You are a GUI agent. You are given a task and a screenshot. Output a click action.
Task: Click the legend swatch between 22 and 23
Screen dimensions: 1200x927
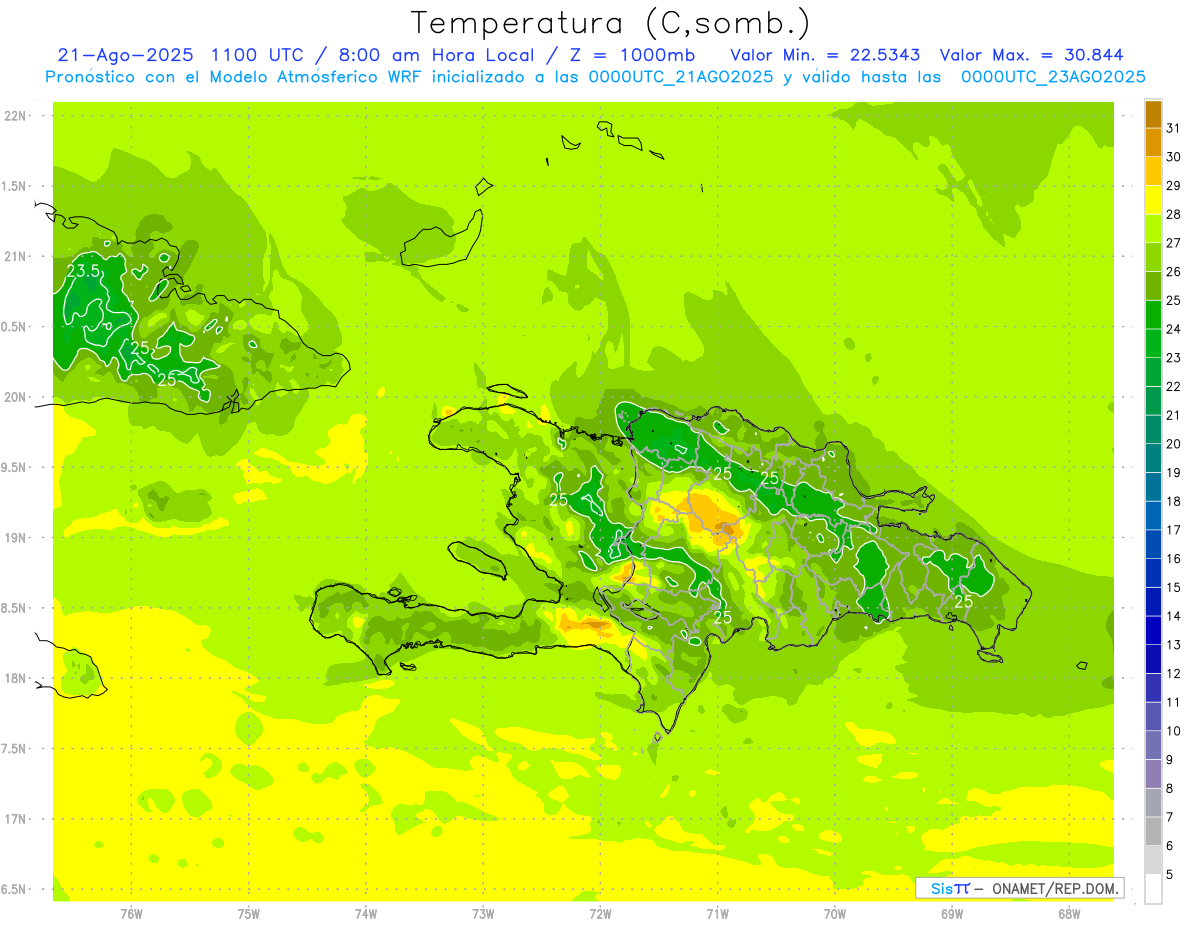[x=1153, y=372]
